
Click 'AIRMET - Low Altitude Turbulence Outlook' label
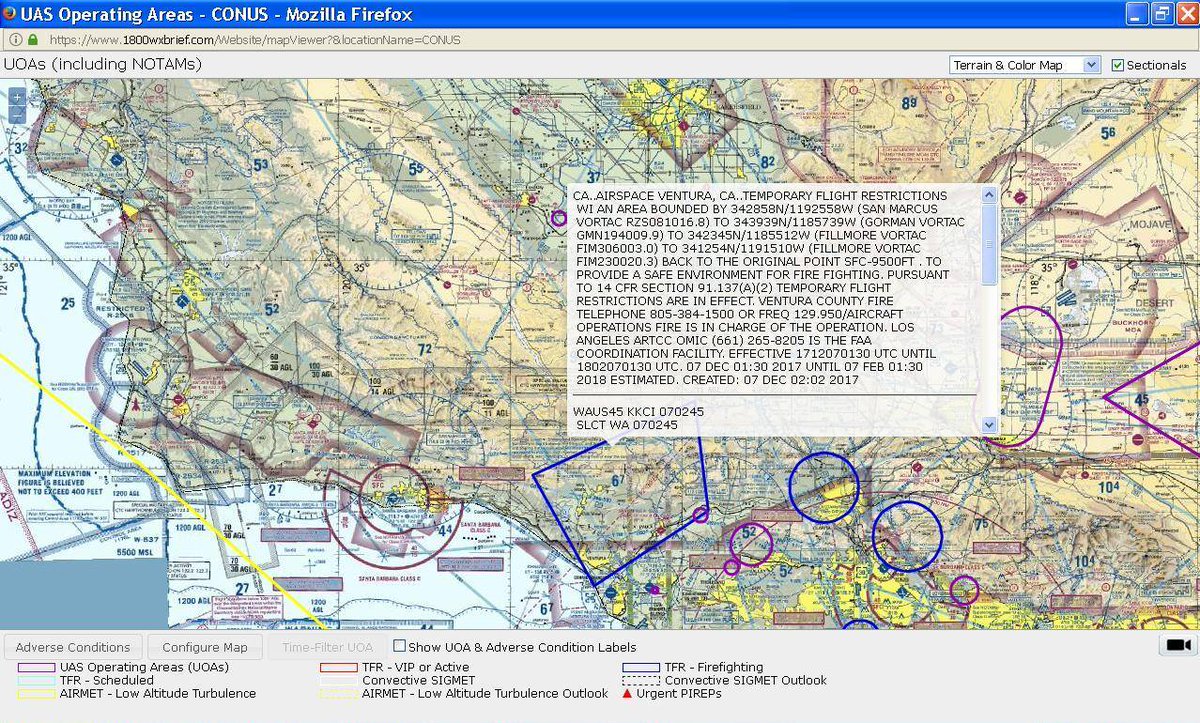point(485,693)
